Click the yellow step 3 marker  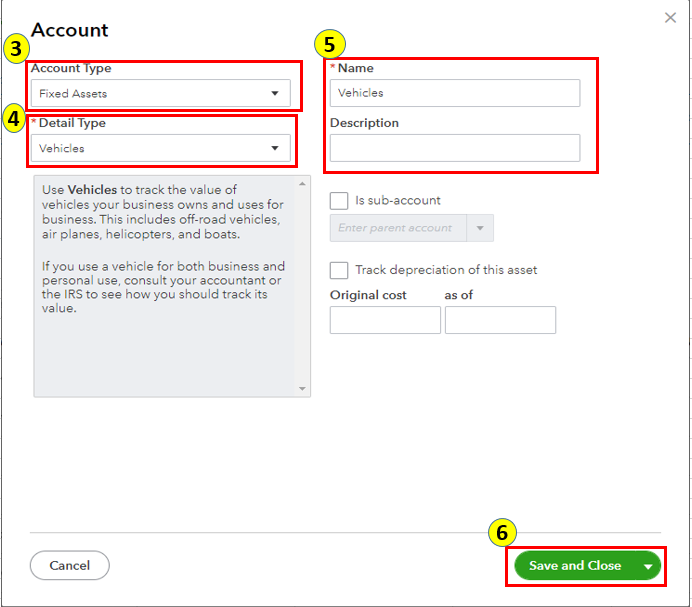pyautogui.click(x=15, y=48)
